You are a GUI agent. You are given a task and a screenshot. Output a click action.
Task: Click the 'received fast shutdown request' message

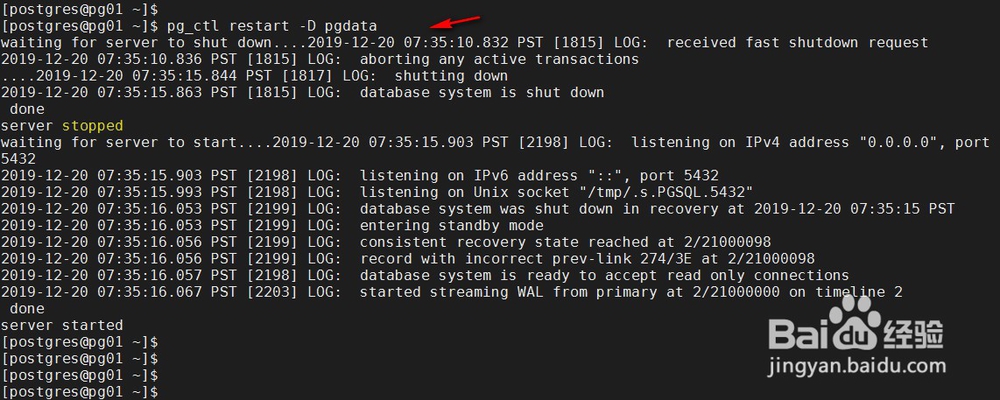pos(797,43)
